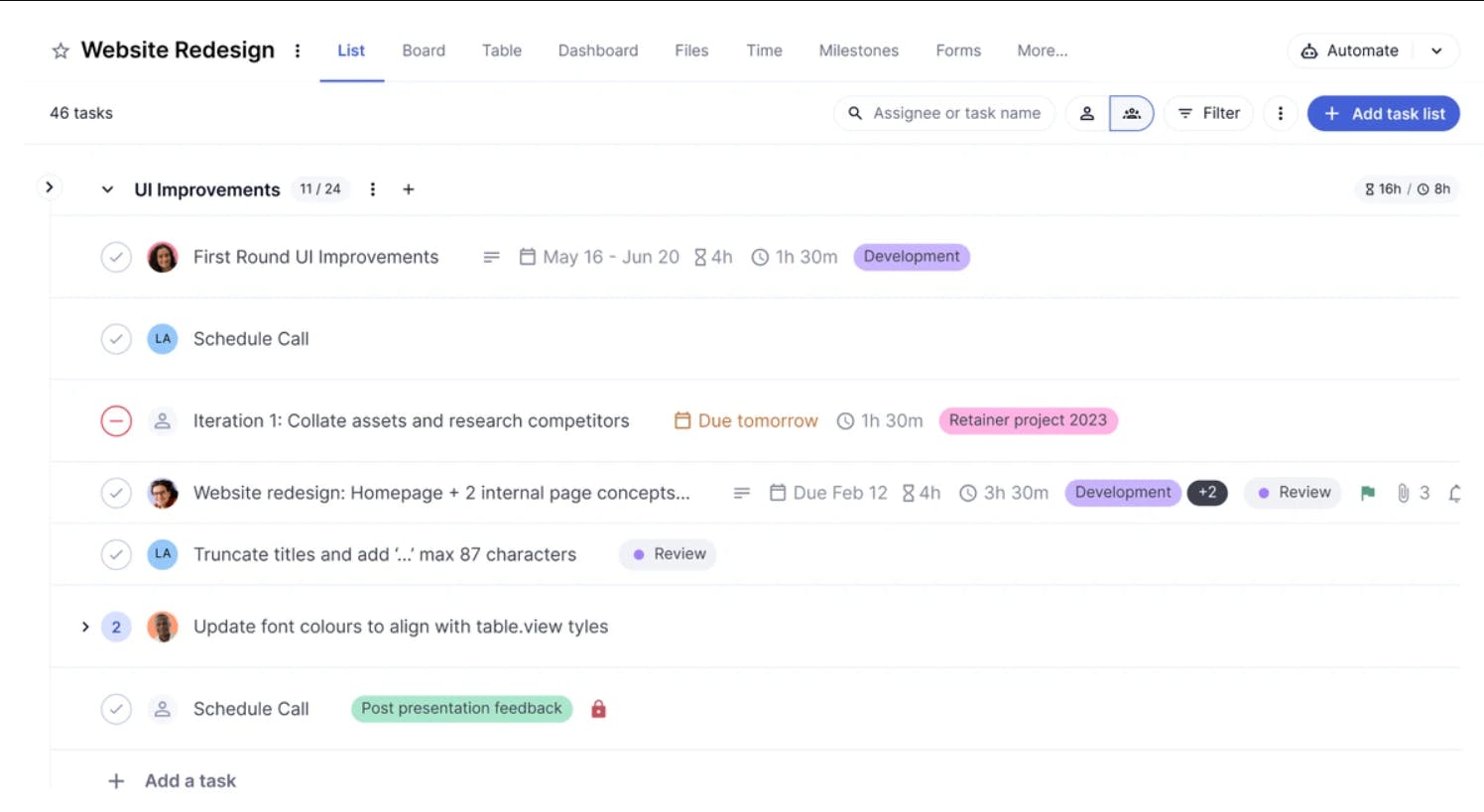Collapse the UI Improvements section chevron
This screenshot has width=1484, height=812.
click(107, 189)
